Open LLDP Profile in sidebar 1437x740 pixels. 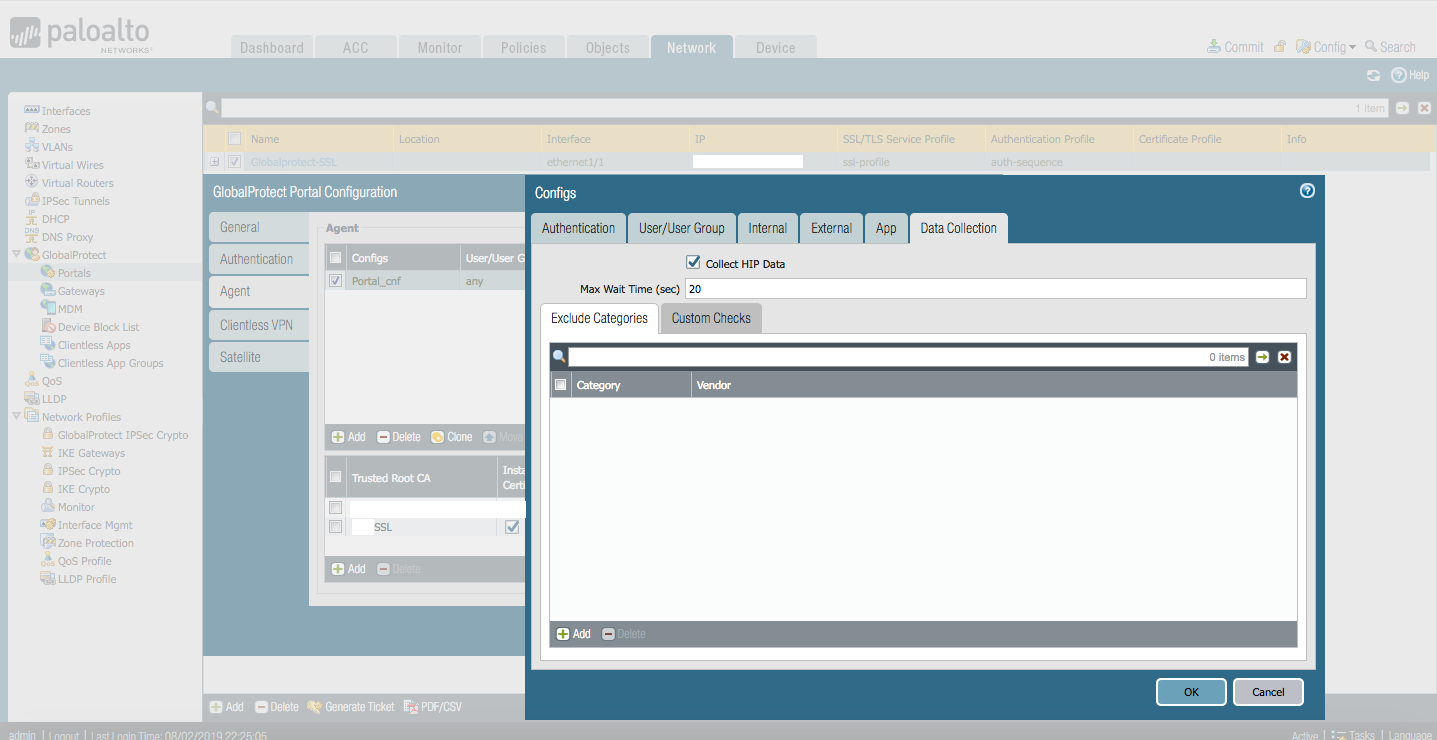pyautogui.click(x=86, y=579)
